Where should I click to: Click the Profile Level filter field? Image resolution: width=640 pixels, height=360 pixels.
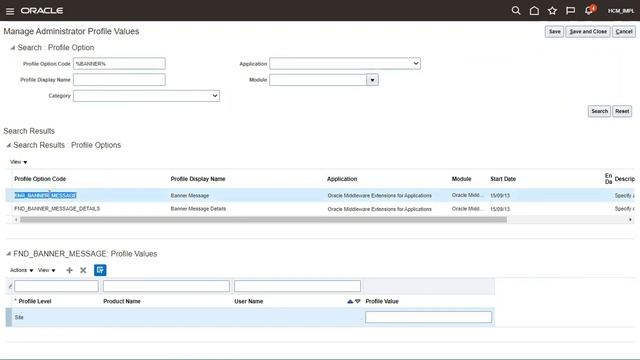[56, 286]
